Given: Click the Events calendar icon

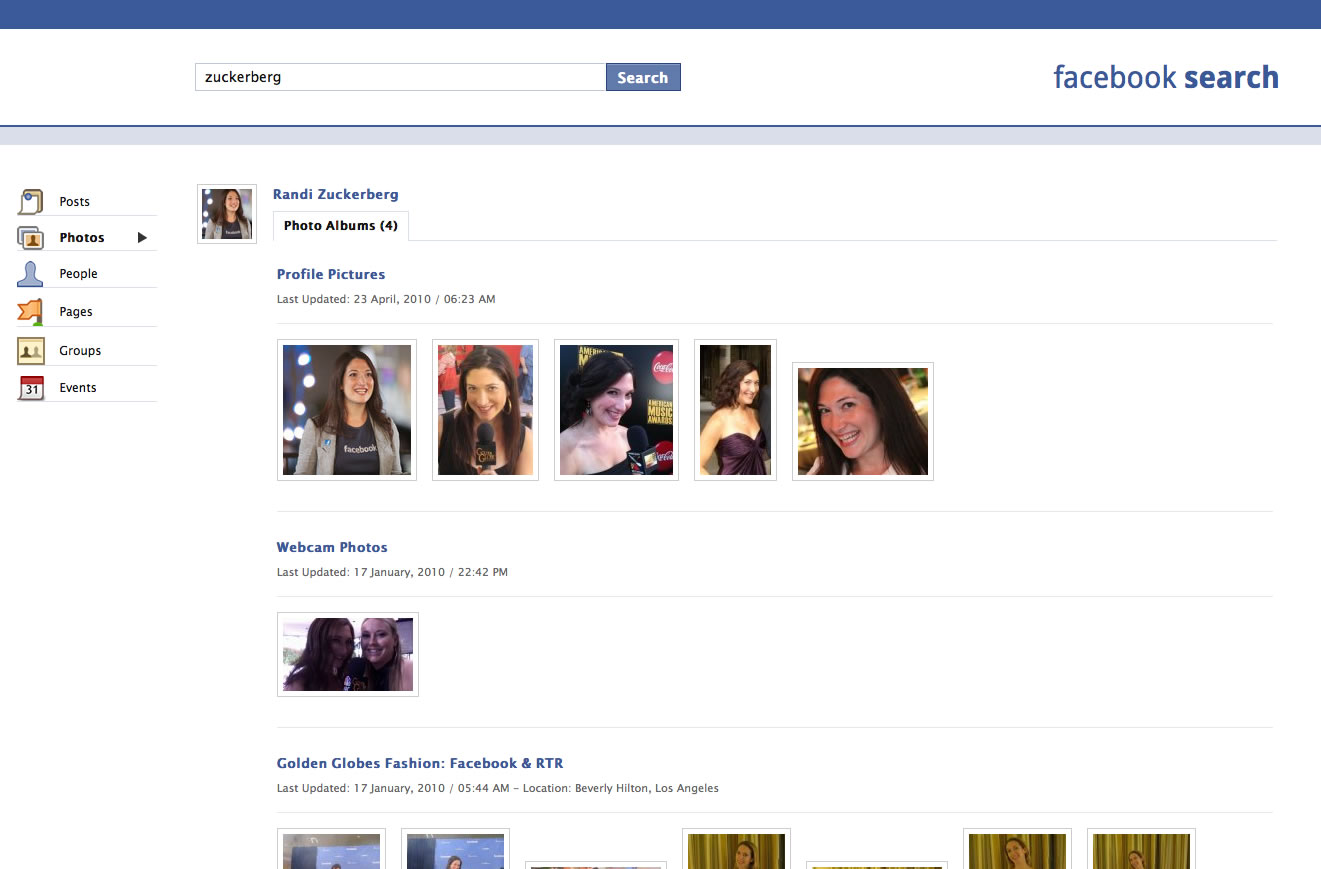Looking at the screenshot, I should click(x=31, y=388).
